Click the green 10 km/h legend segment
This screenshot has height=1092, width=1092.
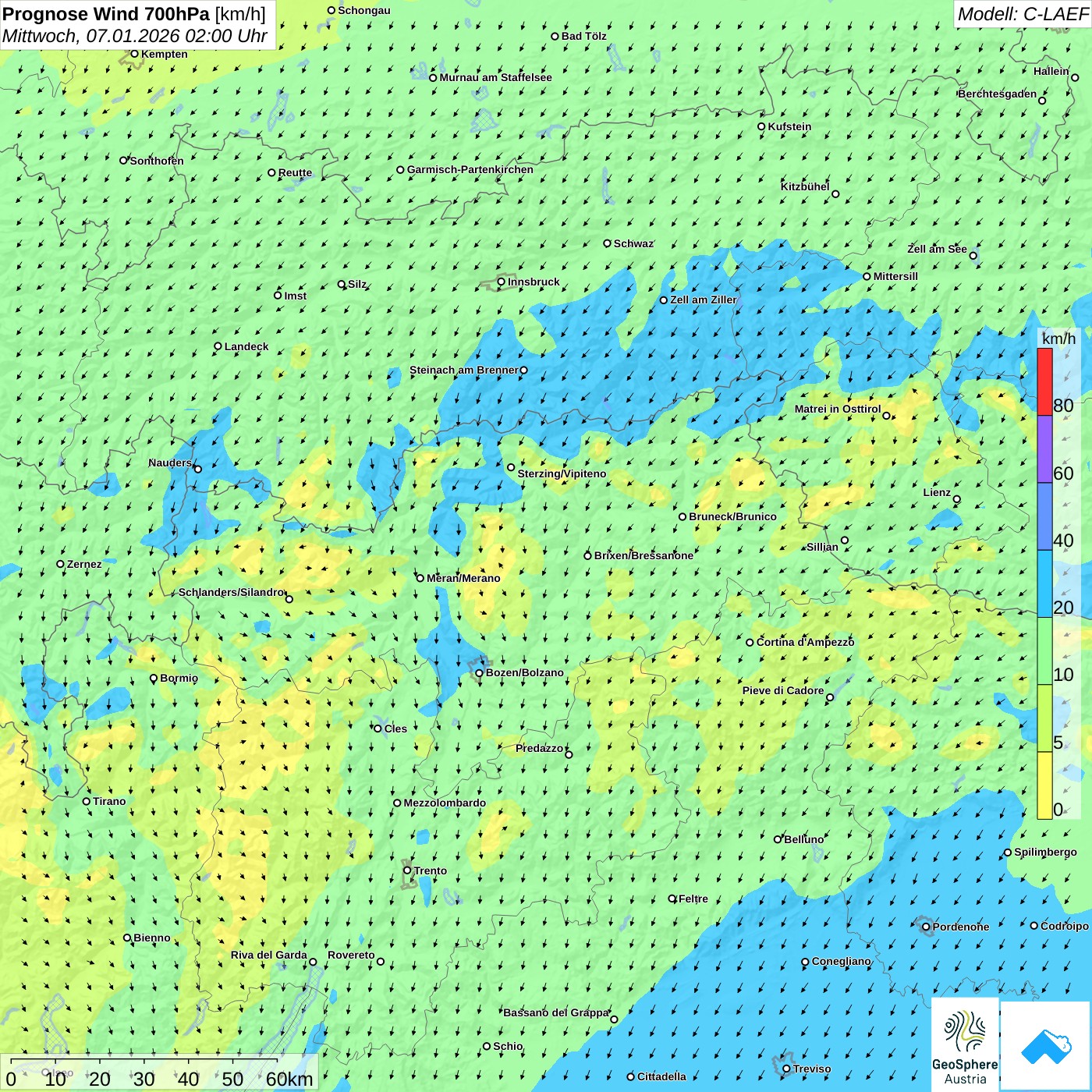point(1044,651)
